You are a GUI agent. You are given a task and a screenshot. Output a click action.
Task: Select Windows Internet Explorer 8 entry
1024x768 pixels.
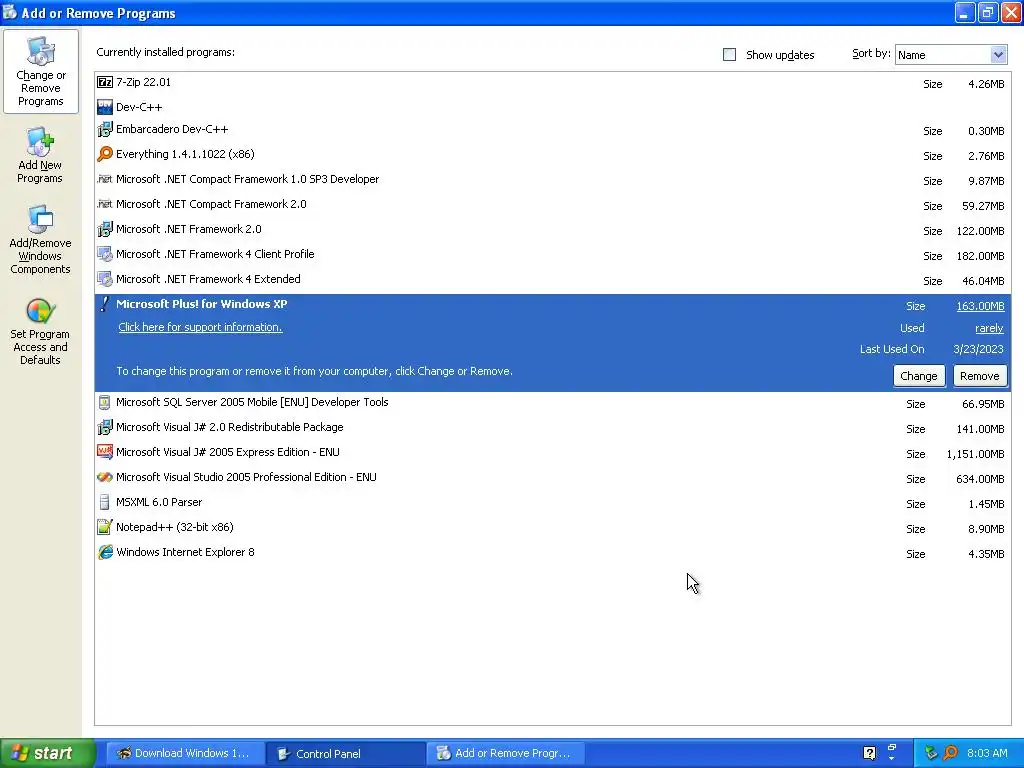(552, 552)
